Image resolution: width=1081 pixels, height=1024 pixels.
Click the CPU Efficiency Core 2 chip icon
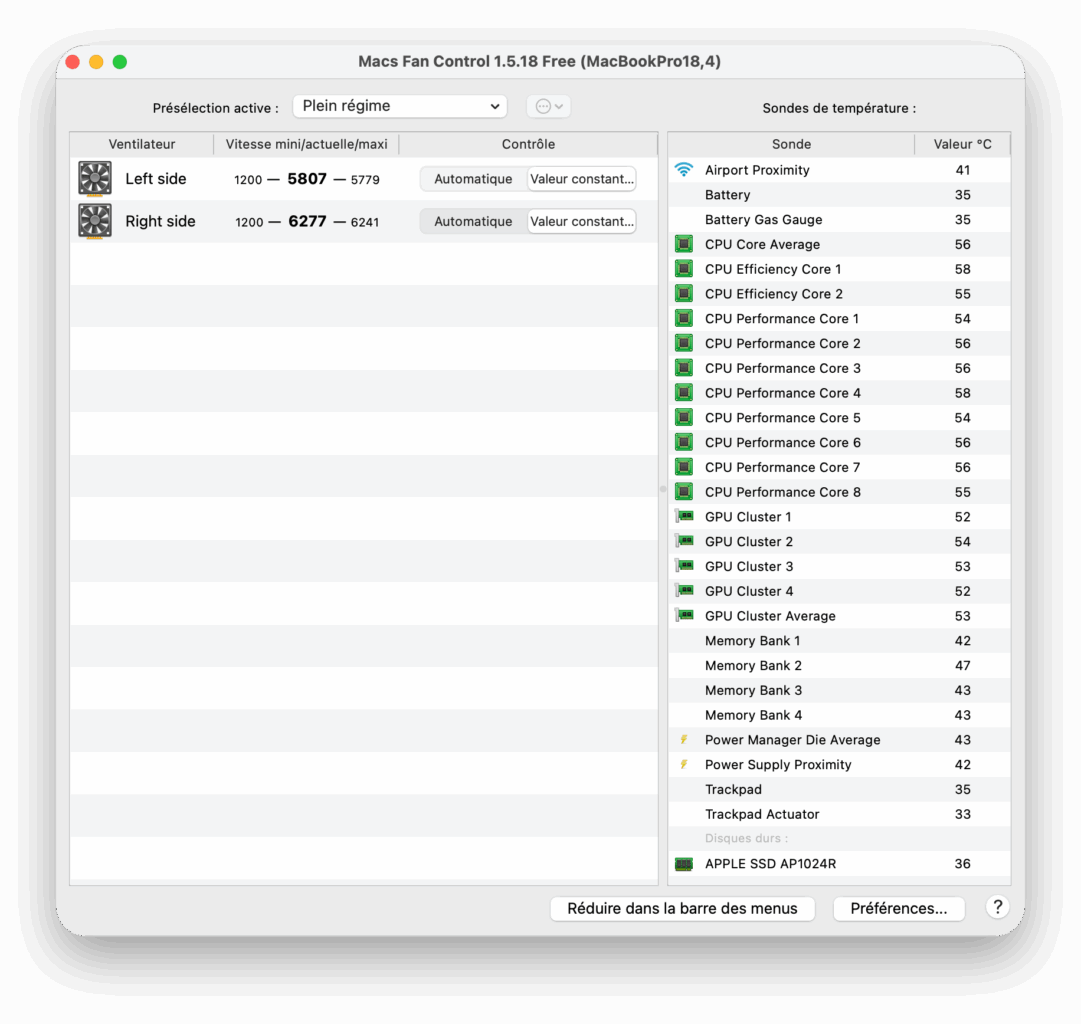(x=683, y=294)
